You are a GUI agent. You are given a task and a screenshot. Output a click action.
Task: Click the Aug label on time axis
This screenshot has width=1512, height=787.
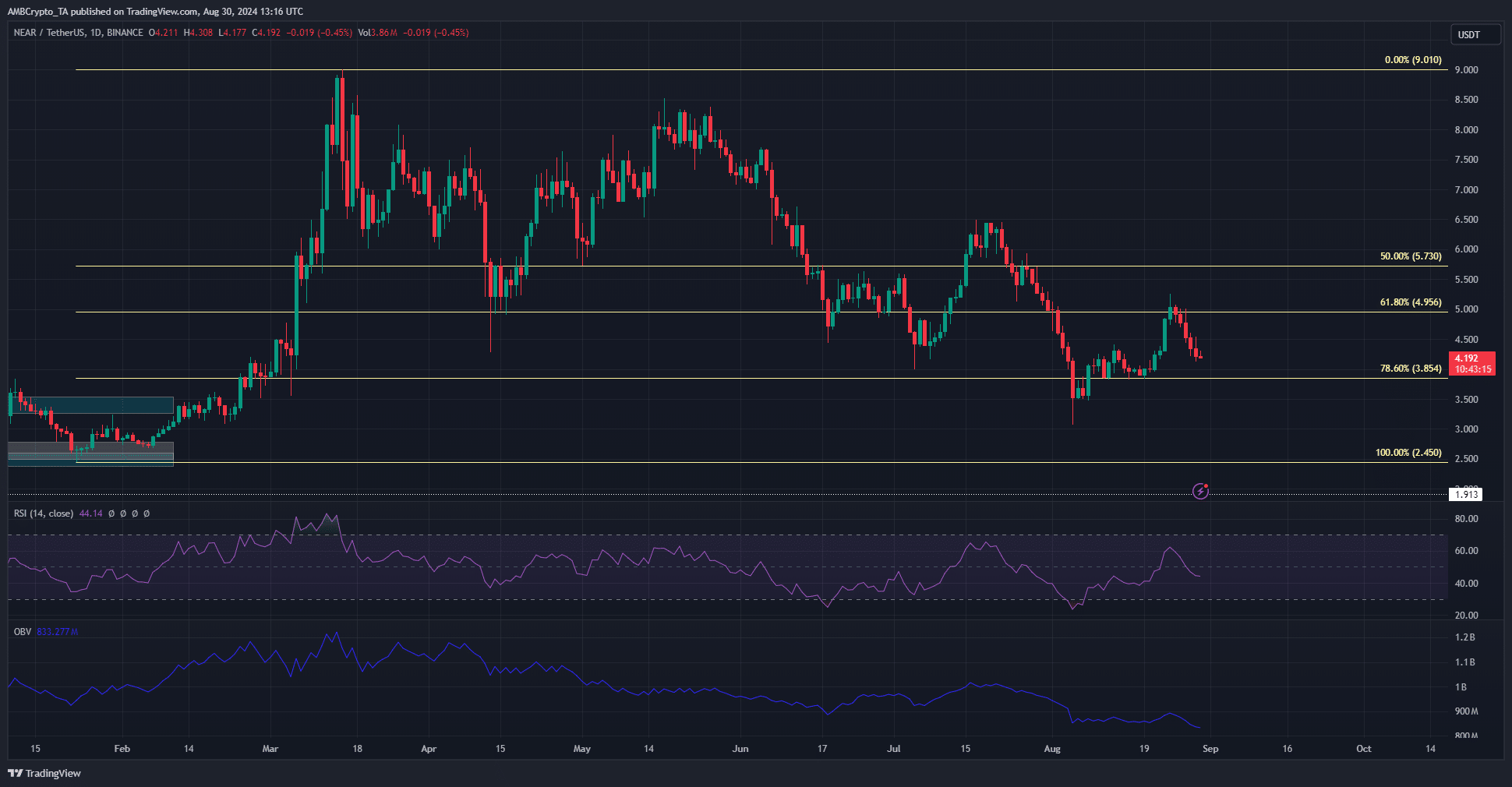click(1052, 749)
